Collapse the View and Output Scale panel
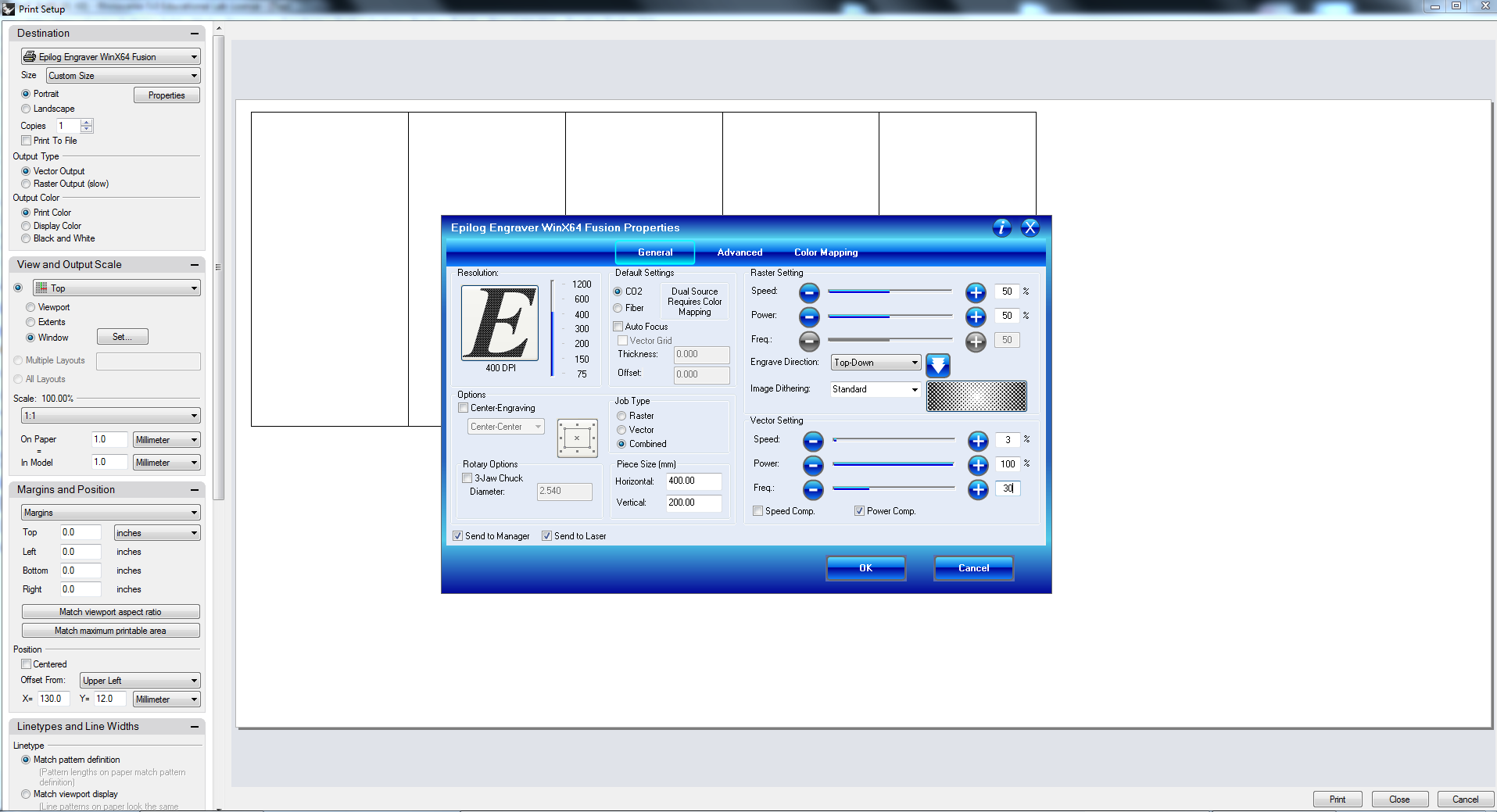The height and width of the screenshot is (812, 1497). (194, 265)
